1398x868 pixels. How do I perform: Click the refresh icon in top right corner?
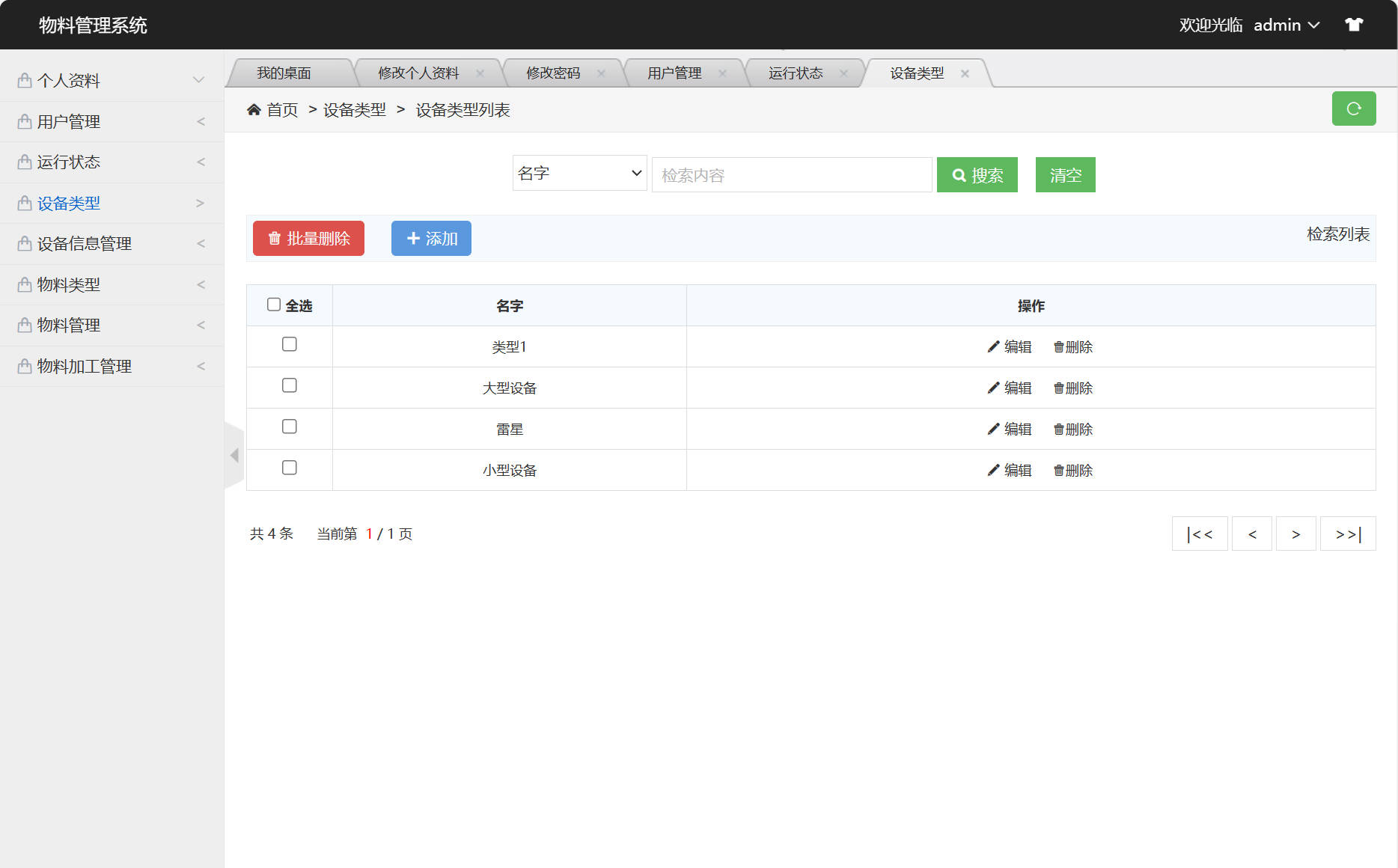coord(1353,109)
